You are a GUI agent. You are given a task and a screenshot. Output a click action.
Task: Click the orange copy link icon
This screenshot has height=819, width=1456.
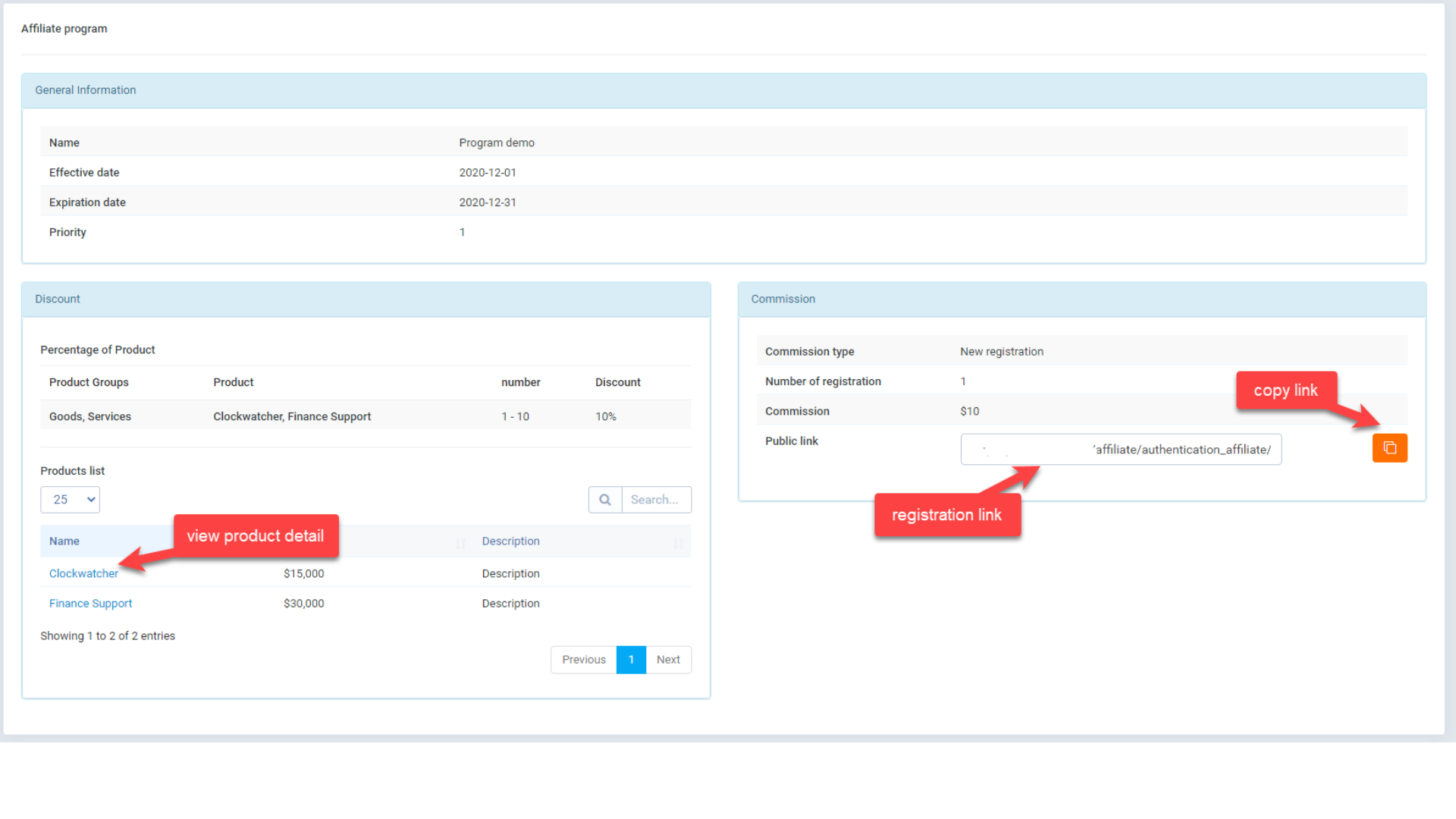pos(1389,448)
